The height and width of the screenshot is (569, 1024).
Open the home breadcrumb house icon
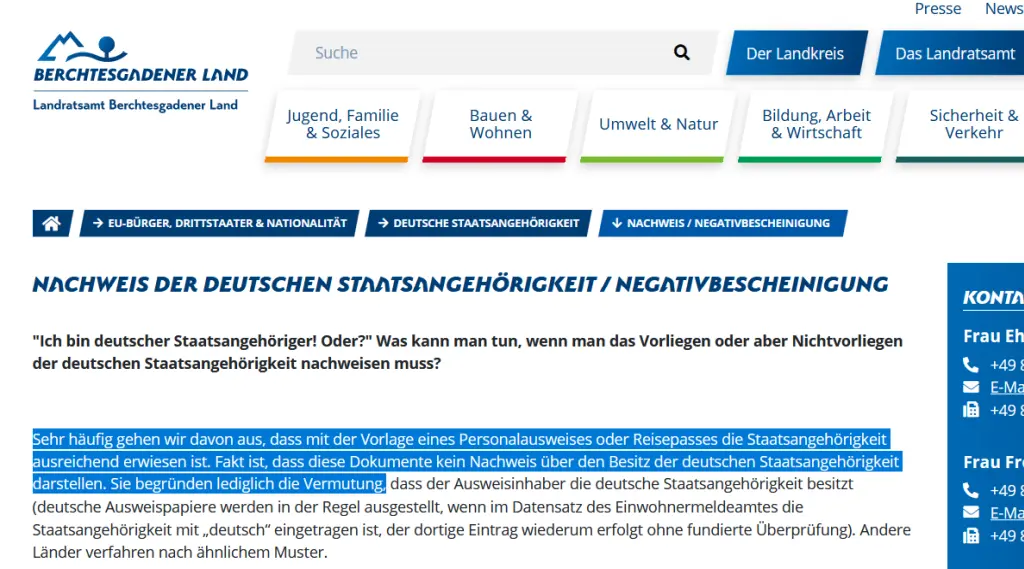coord(52,223)
